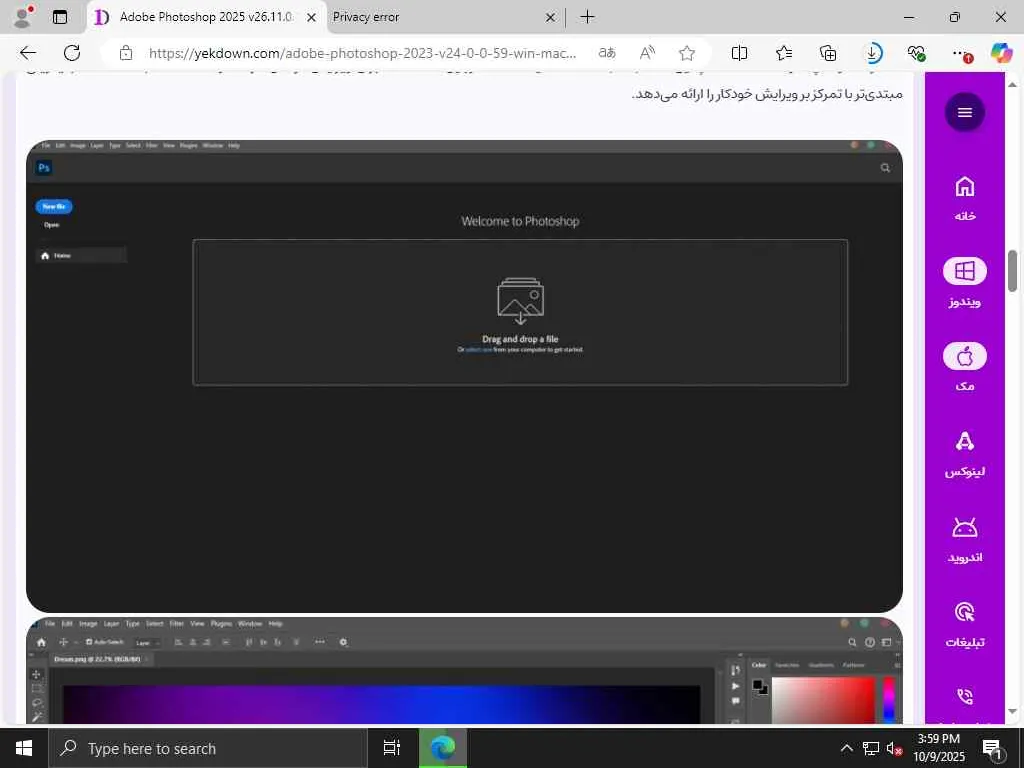Refresh the current page
The height and width of the screenshot is (768, 1024).
point(72,53)
